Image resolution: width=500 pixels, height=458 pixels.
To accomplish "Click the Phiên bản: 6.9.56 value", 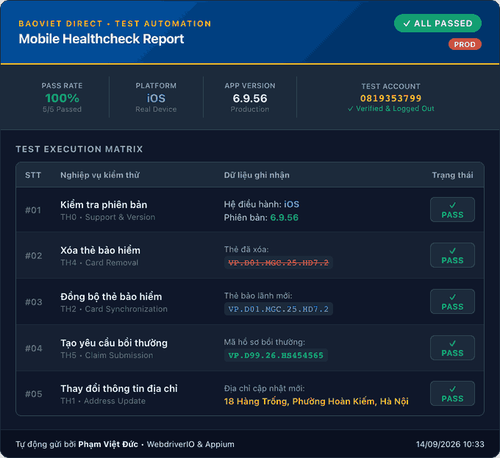I will (261, 218).
